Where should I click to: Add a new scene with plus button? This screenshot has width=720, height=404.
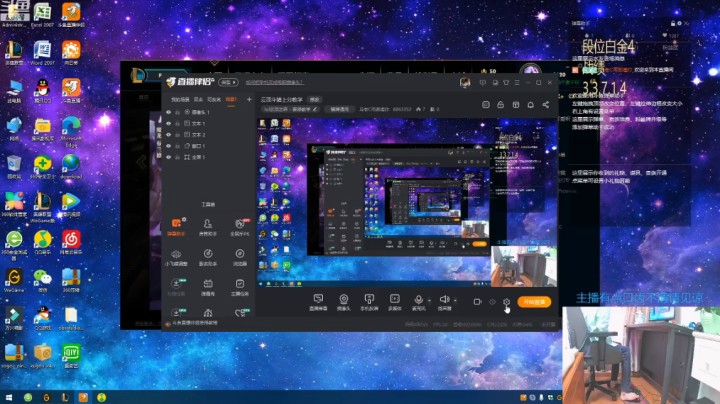pyautogui.click(x=249, y=99)
